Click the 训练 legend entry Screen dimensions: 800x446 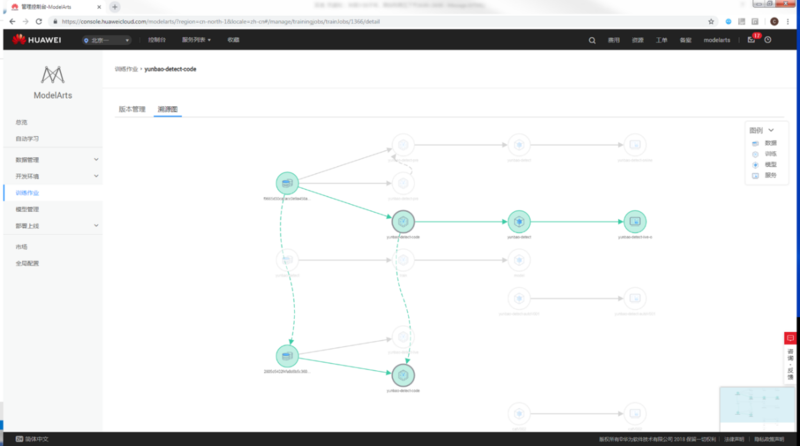[x=764, y=154]
